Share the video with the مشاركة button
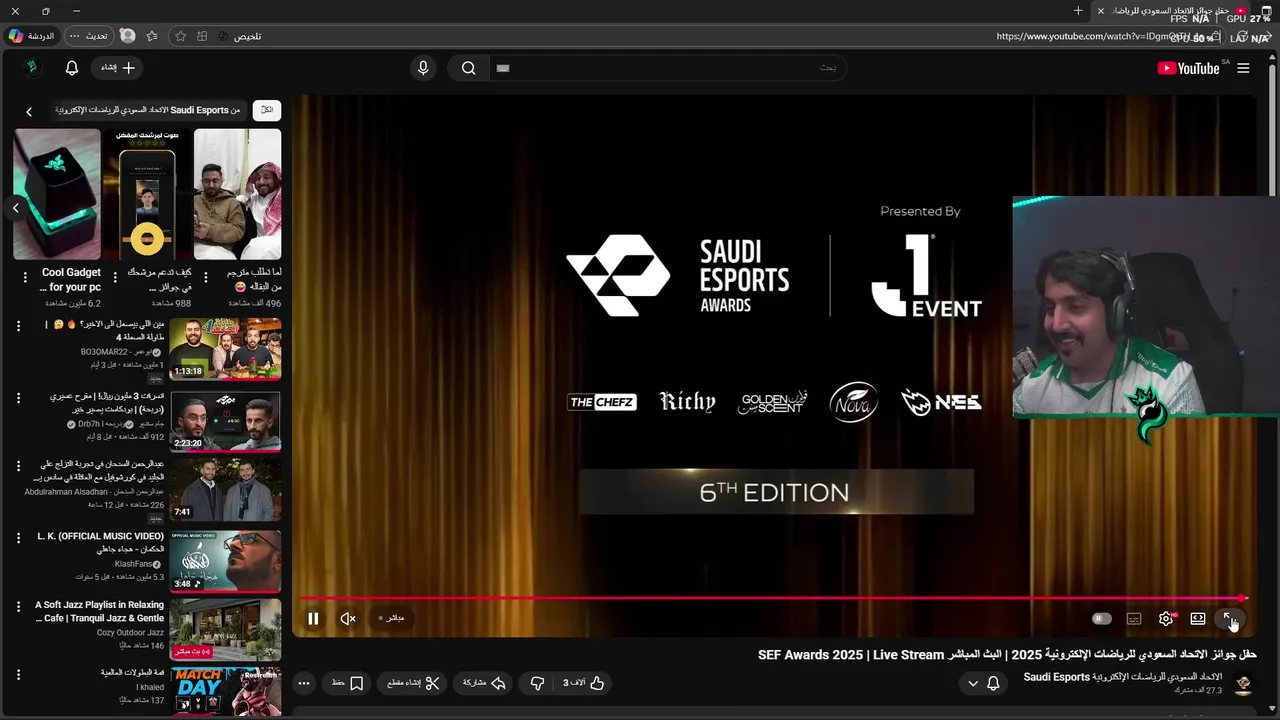 pyautogui.click(x=484, y=683)
